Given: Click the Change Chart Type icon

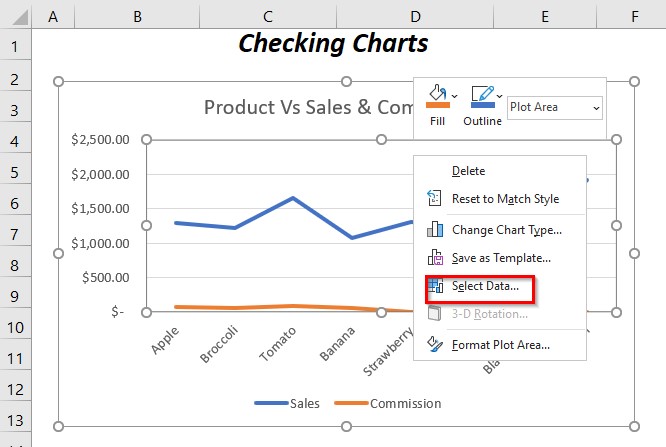Looking at the screenshot, I should point(434,229).
